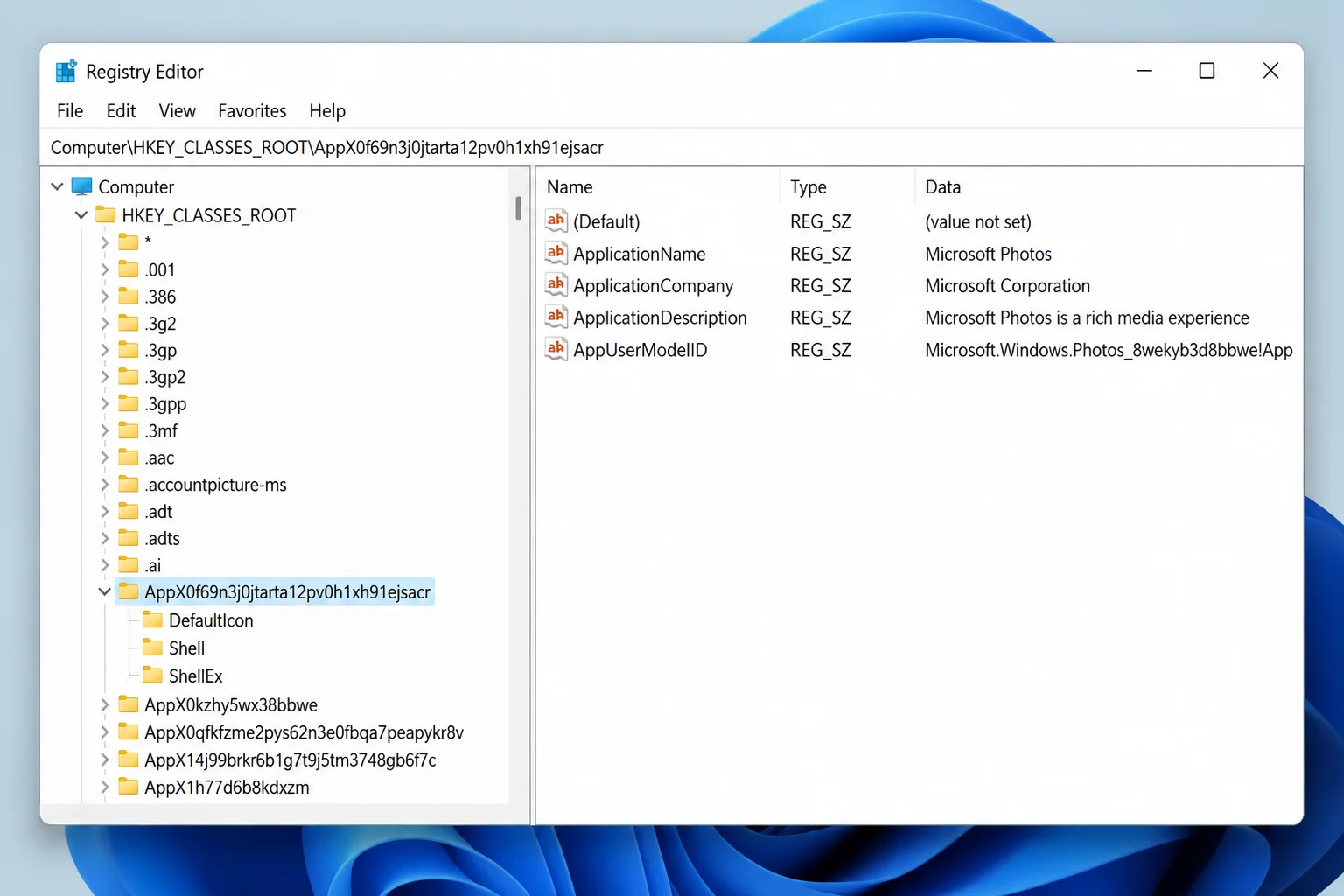Minimize the Registry Editor window
Image resolution: width=1344 pixels, height=896 pixels.
pyautogui.click(x=1144, y=71)
